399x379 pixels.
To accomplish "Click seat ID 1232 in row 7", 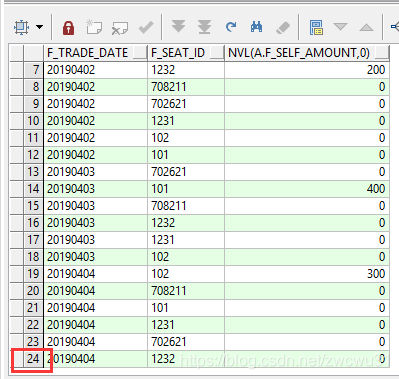I will [x=163, y=70].
